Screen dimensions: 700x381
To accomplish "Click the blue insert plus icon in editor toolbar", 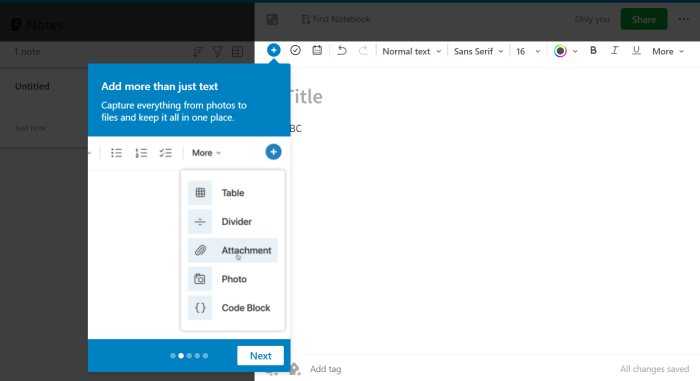I will (x=274, y=50).
